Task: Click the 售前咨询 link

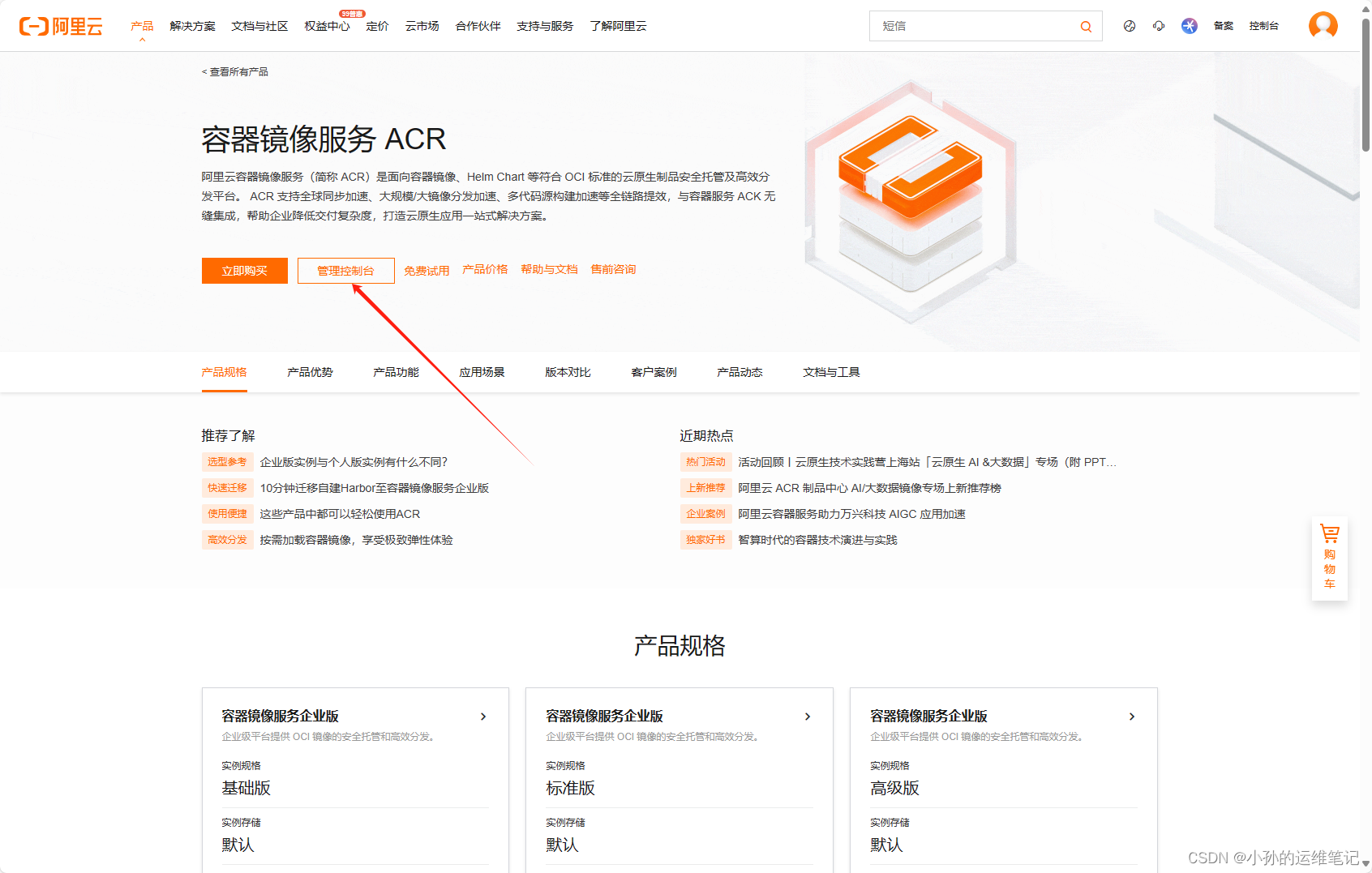Action: (x=613, y=269)
